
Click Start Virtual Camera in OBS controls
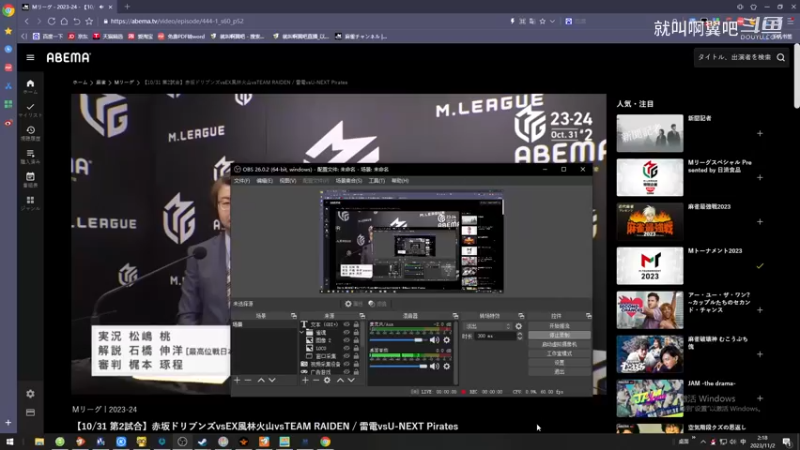pos(559,344)
